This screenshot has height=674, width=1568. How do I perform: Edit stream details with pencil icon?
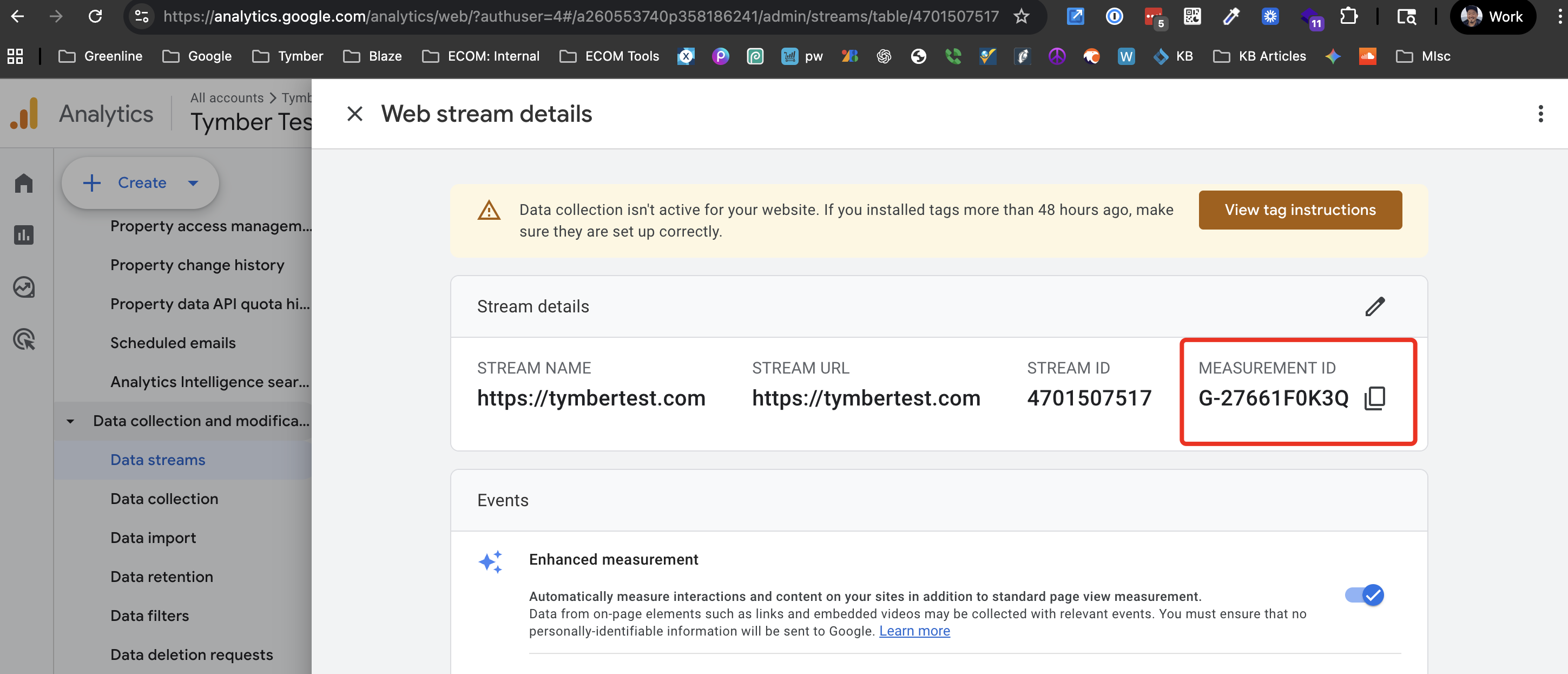tap(1374, 306)
